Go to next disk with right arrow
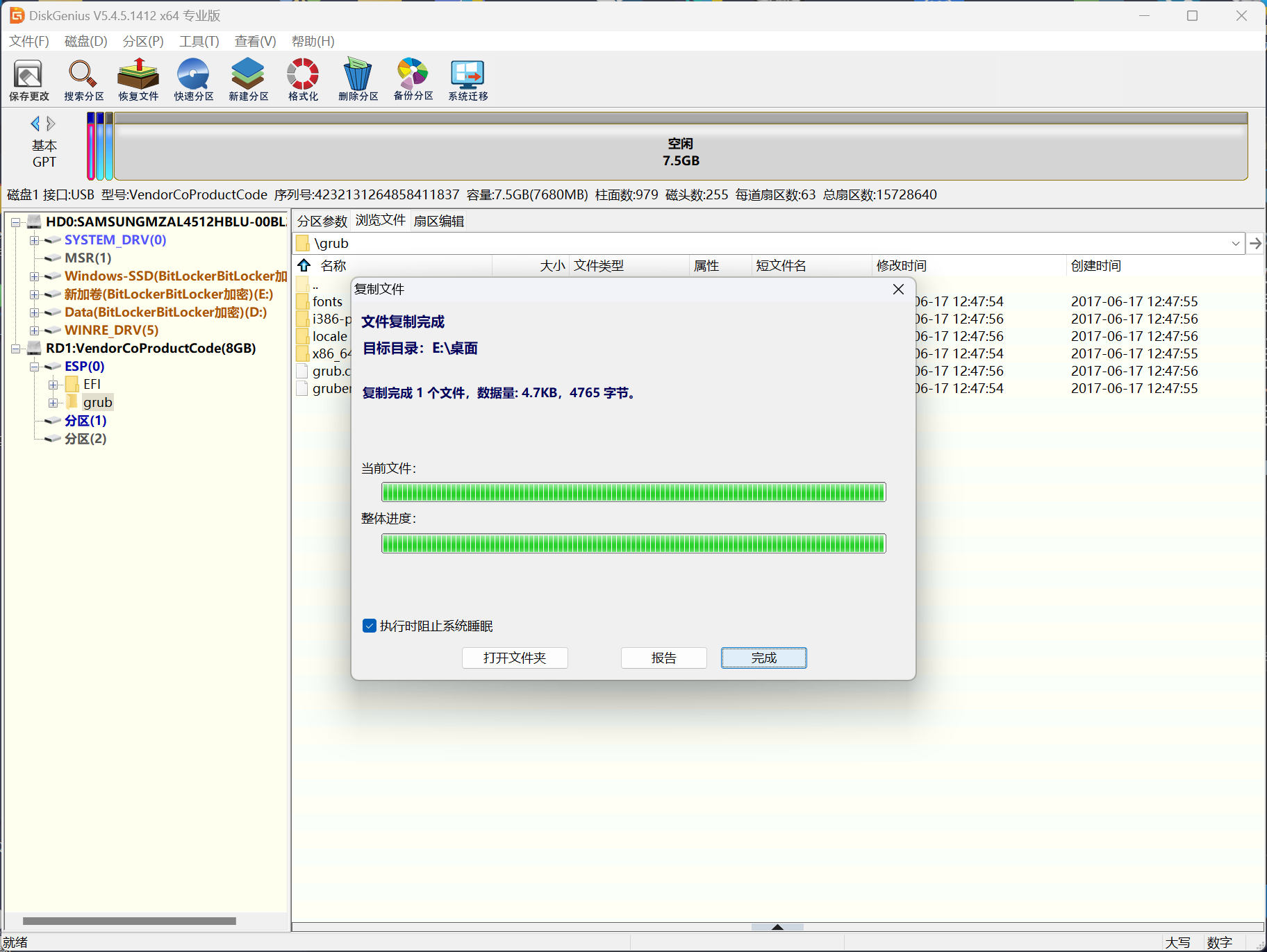This screenshot has height=952, width=1267. click(x=51, y=124)
